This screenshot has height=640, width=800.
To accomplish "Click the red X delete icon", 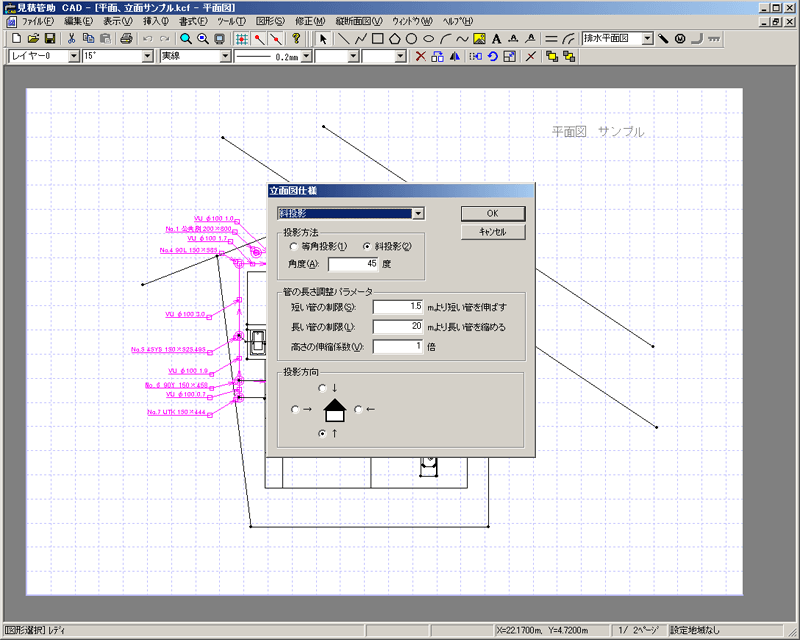I will coord(421,56).
